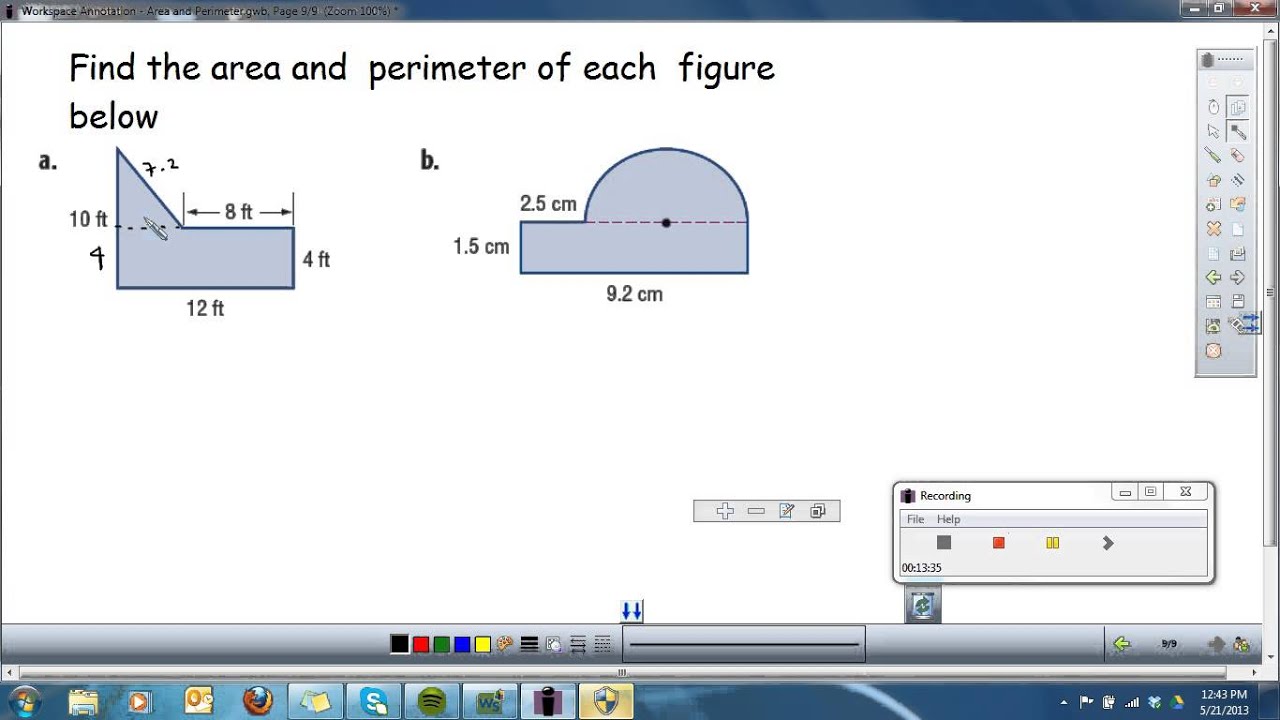This screenshot has height=720, width=1280.
Task: Click the text insertion tool icon
Action: [1213, 204]
